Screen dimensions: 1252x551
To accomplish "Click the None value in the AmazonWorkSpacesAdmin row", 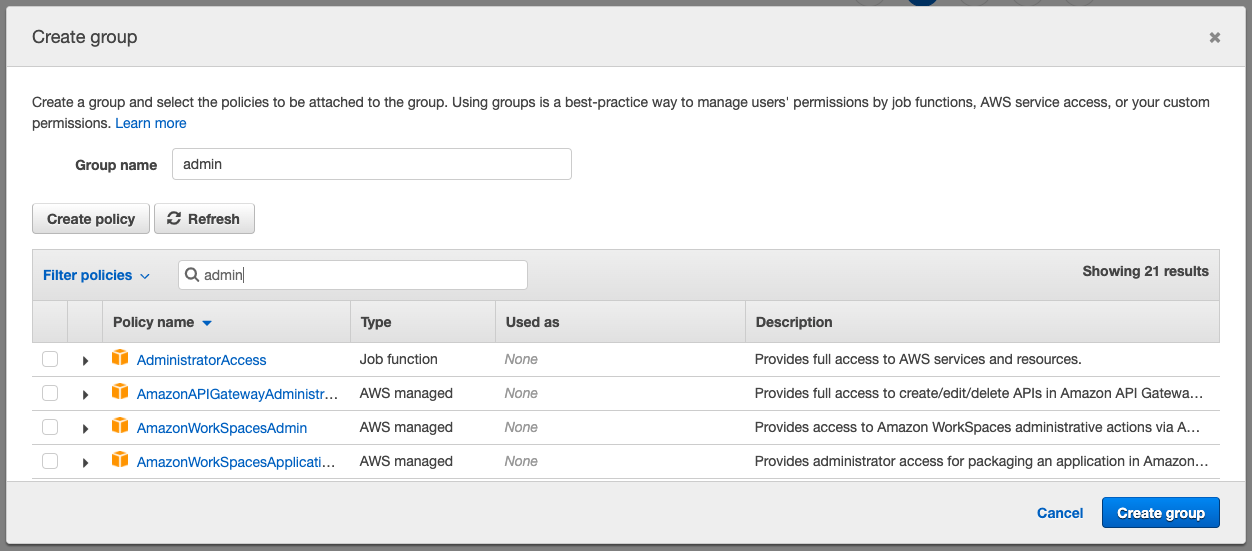I will coord(521,427).
